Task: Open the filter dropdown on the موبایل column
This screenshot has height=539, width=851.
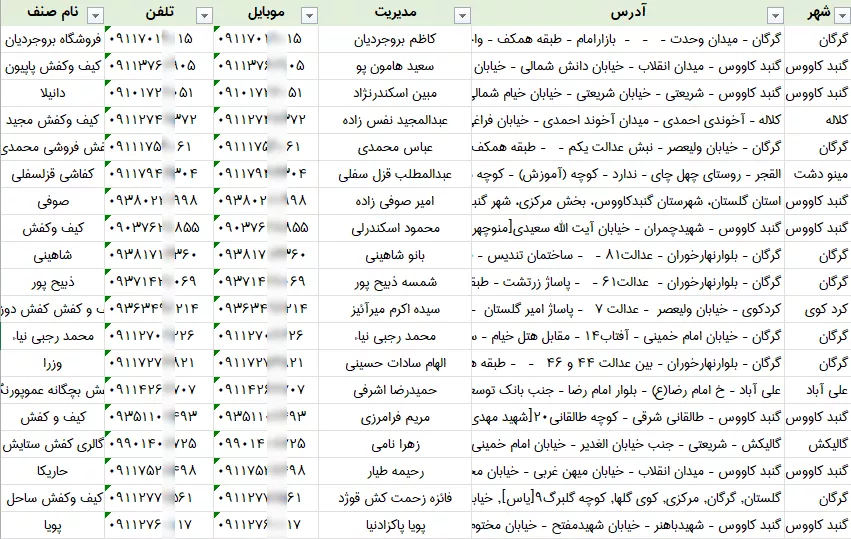Action: click(x=309, y=16)
